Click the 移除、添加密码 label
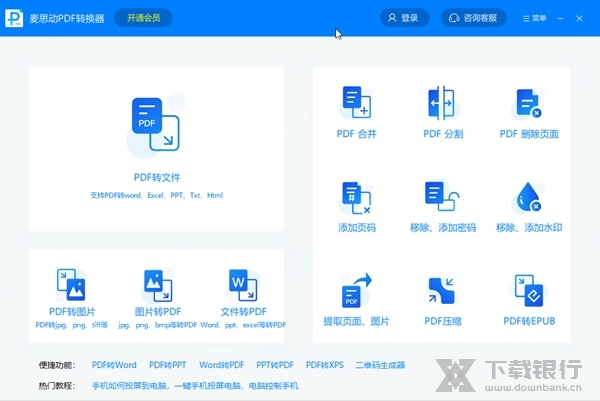This screenshot has height=401, width=600. tap(443, 228)
